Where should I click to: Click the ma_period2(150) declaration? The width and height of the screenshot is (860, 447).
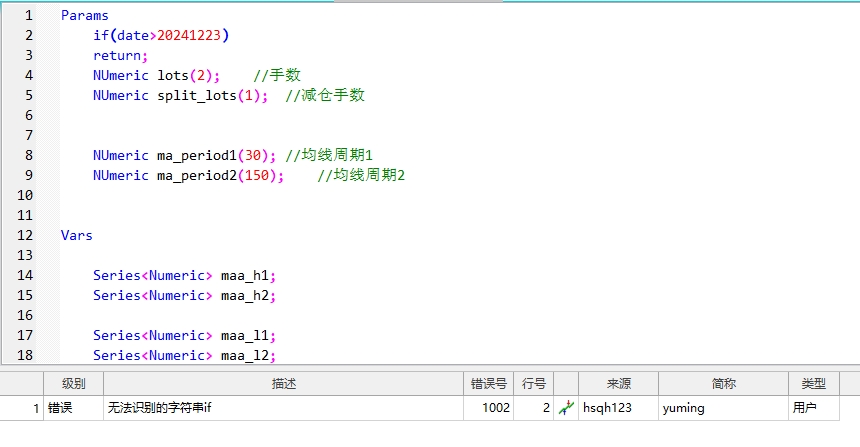[x=189, y=176]
